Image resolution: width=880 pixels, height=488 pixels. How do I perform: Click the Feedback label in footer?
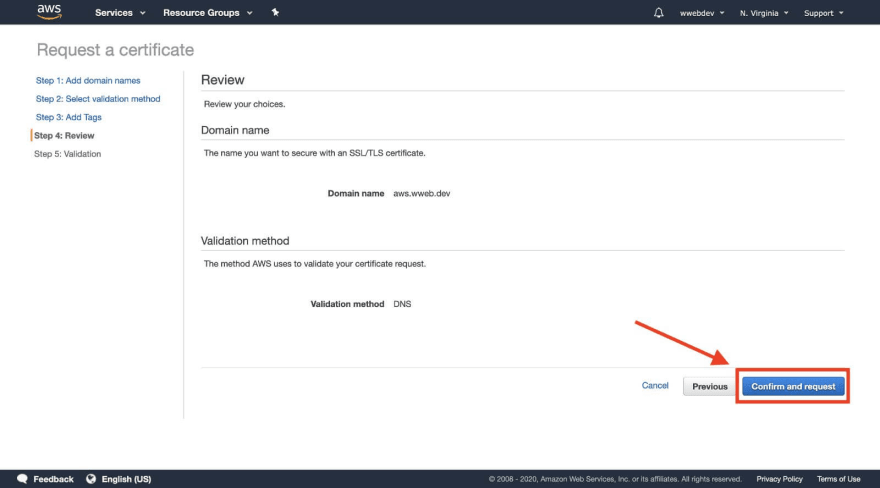53,479
